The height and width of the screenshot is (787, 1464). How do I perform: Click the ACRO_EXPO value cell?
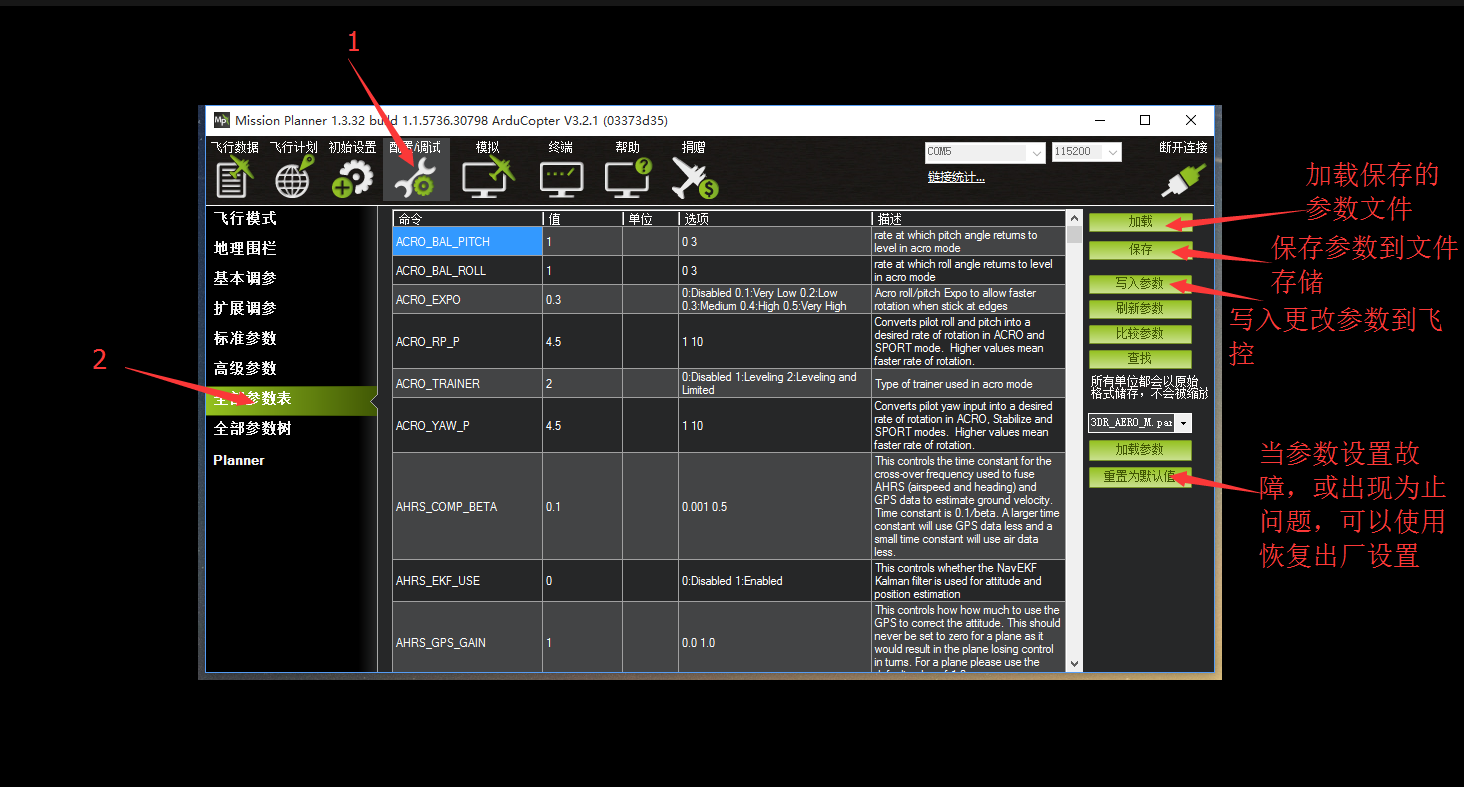(582, 299)
